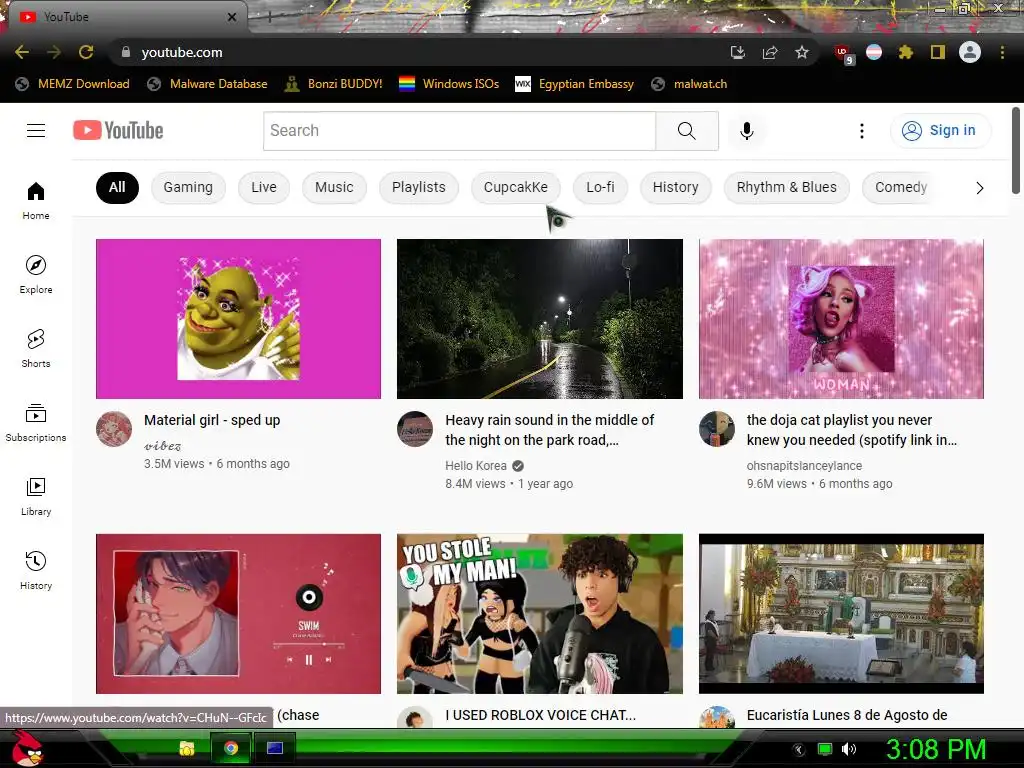Select the Rhythm & Blues chip

pyautogui.click(x=786, y=187)
